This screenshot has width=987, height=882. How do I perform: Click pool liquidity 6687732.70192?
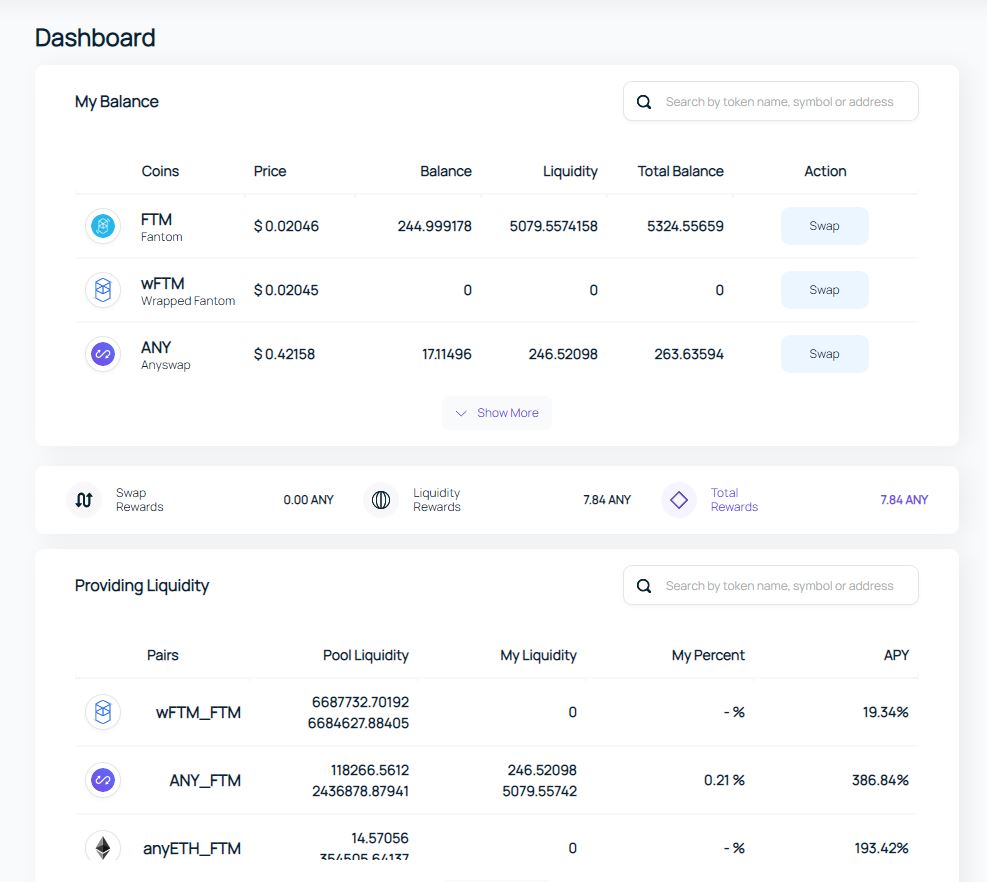point(361,702)
